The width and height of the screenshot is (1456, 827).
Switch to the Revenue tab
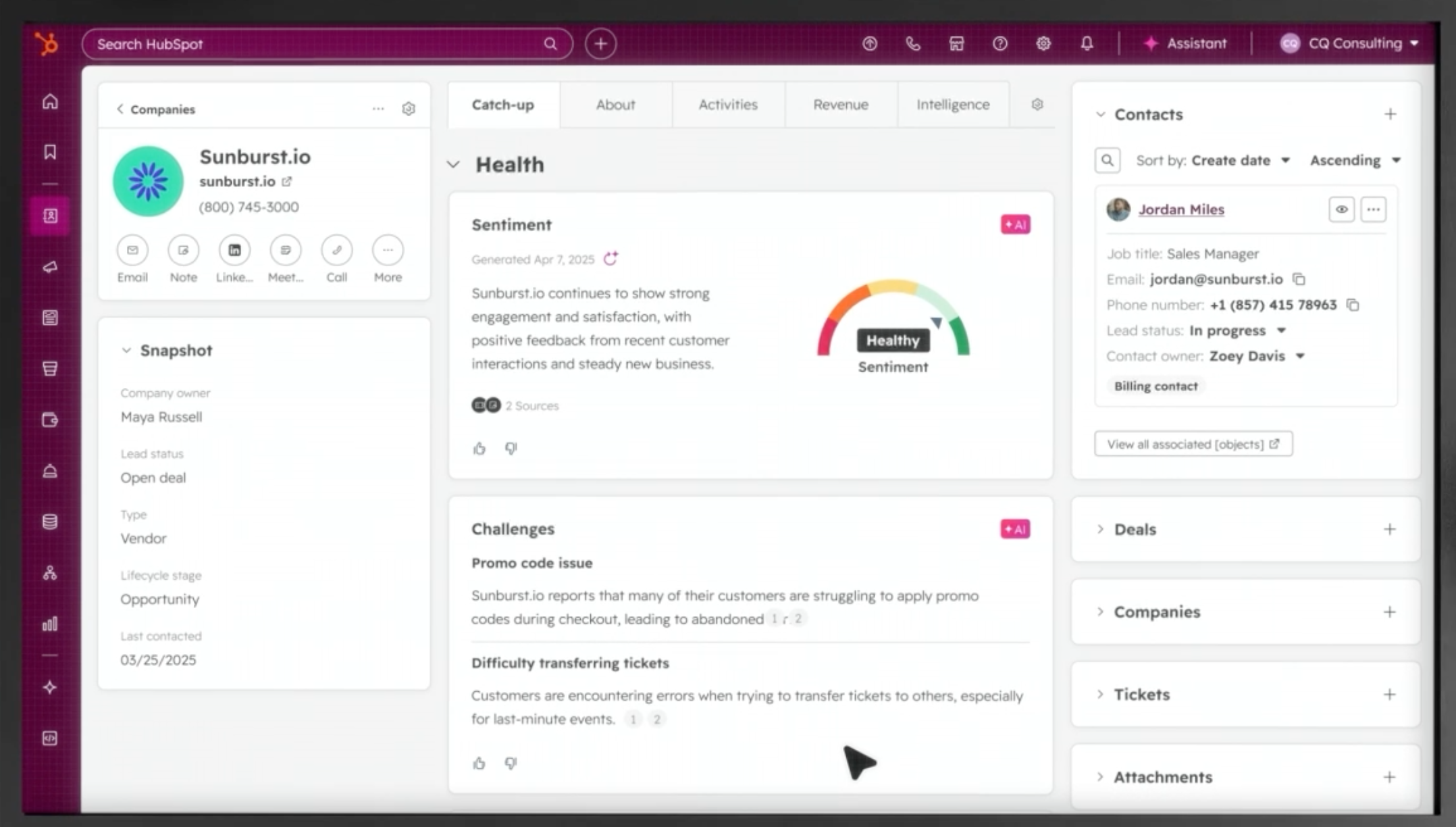(841, 105)
